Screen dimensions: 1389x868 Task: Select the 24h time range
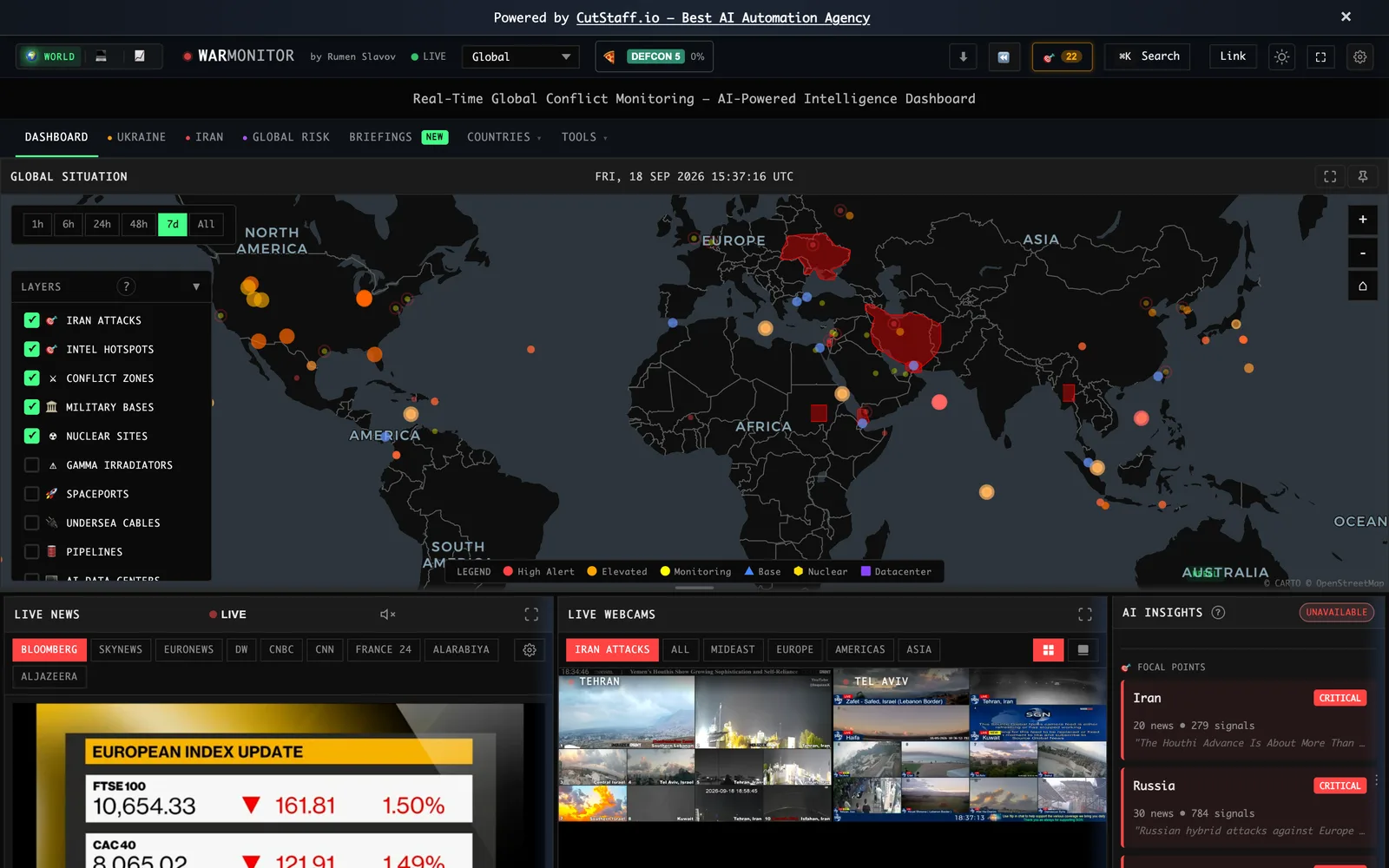[102, 224]
